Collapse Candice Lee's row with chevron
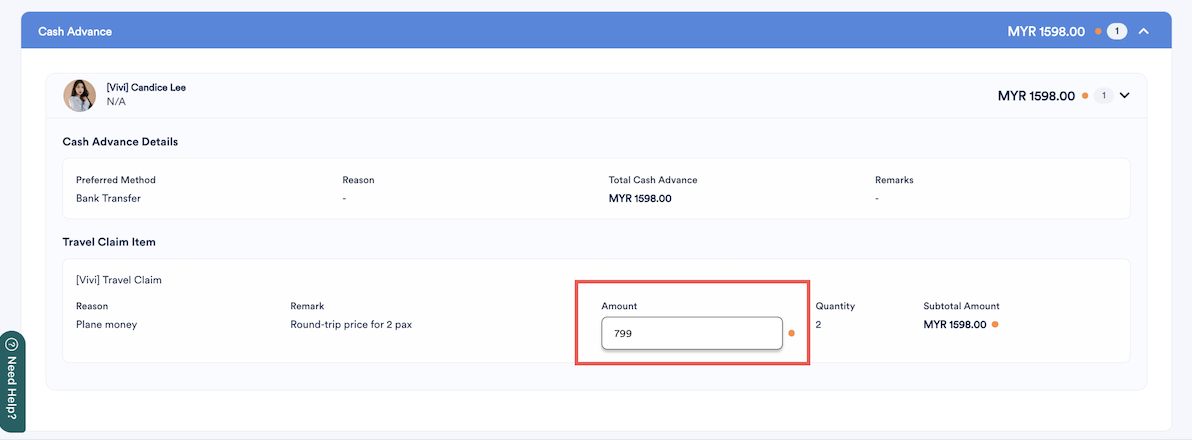The image size is (1192, 440). [1125, 96]
